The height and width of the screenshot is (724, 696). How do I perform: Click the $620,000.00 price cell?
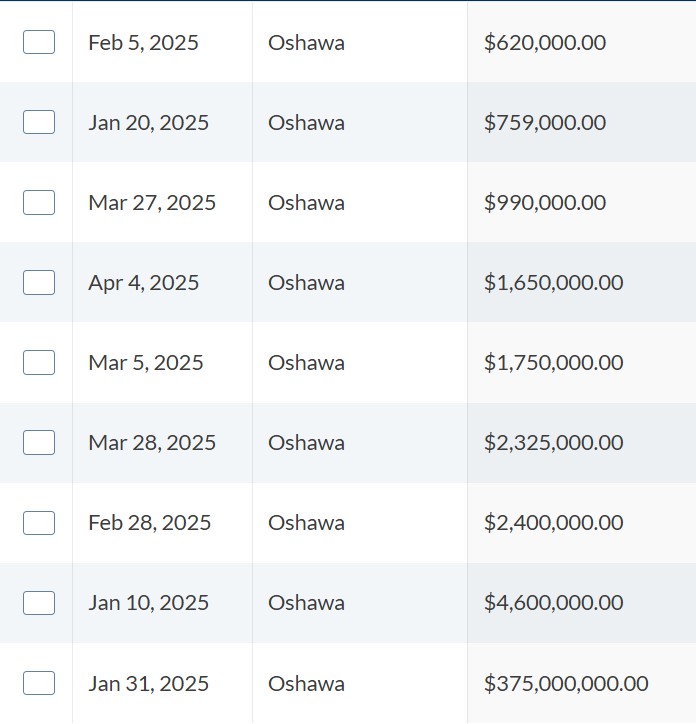click(x=544, y=43)
